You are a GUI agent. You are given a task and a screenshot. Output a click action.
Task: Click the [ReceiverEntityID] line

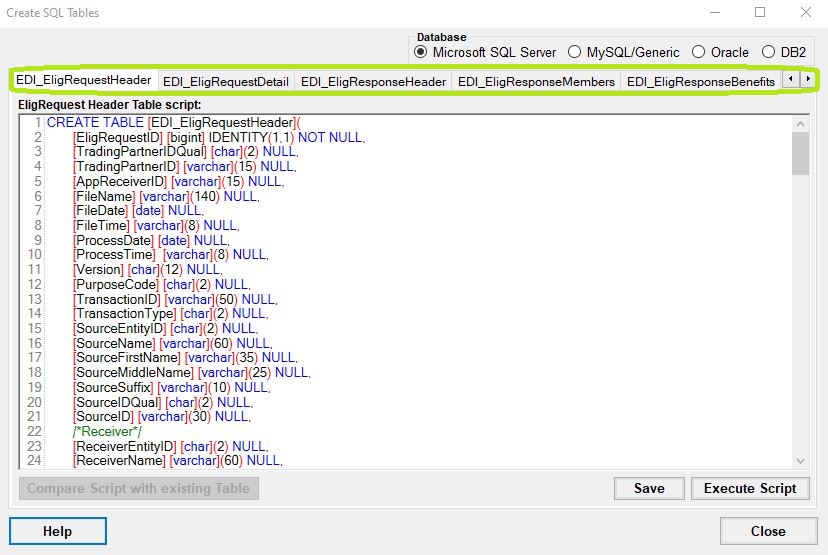pyautogui.click(x=170, y=446)
